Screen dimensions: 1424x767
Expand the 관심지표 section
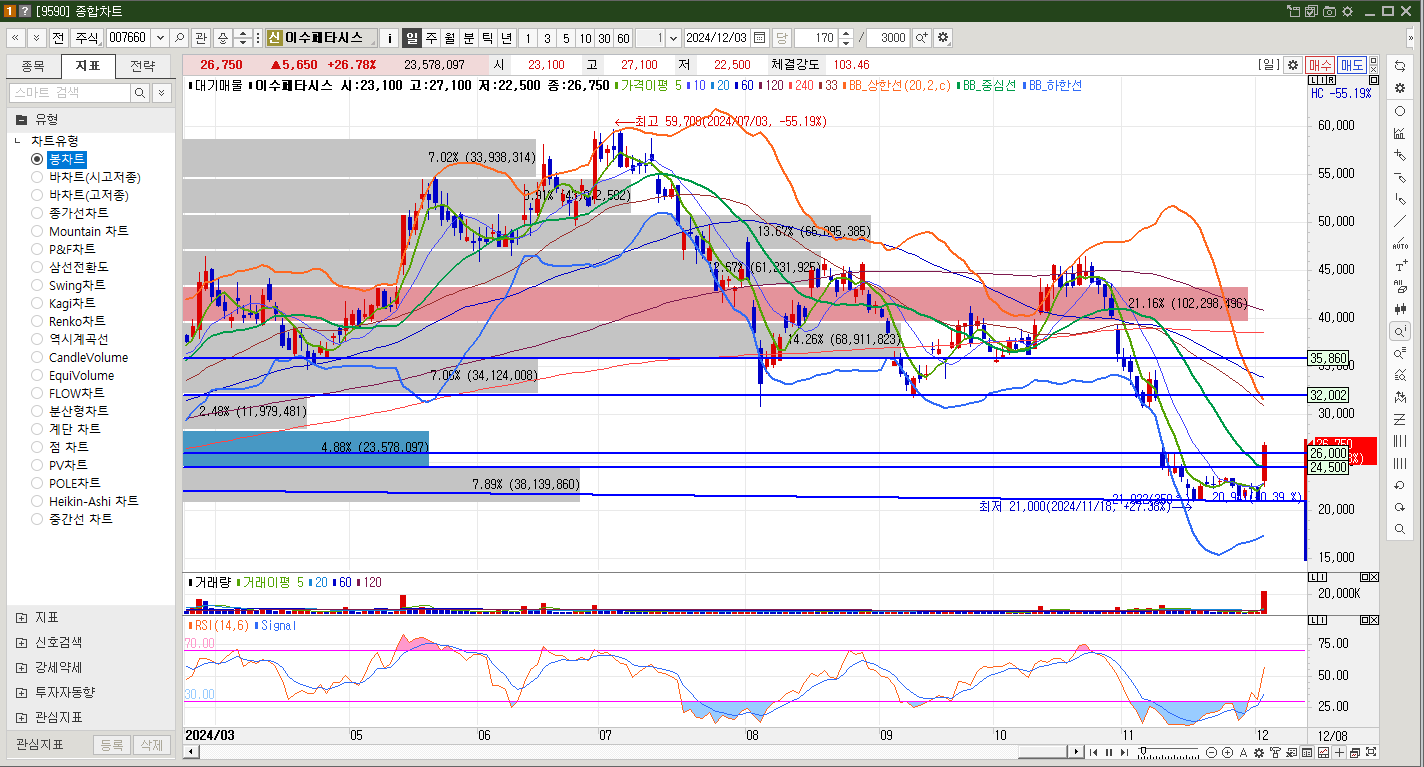pos(22,717)
